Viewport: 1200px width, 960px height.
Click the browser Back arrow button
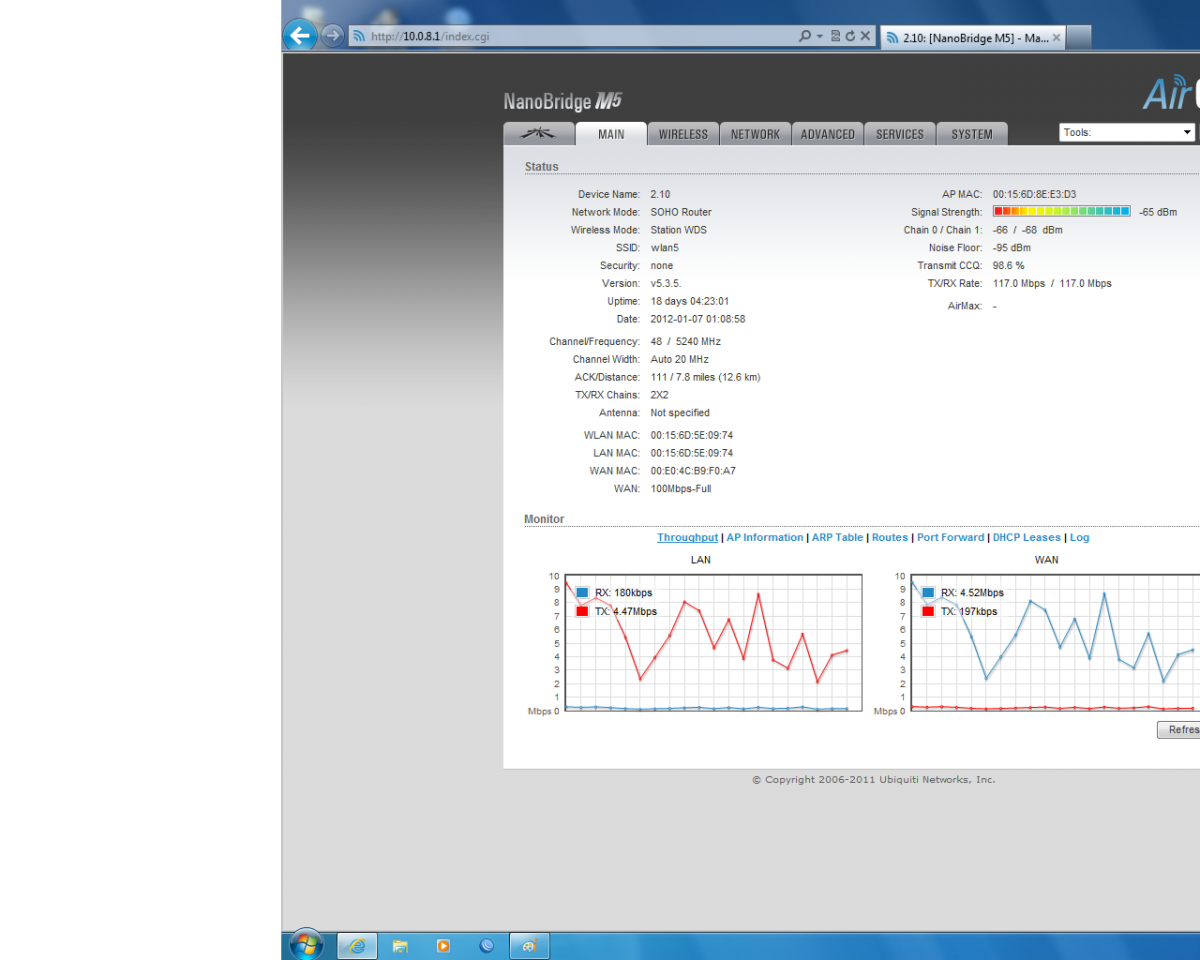(x=300, y=36)
